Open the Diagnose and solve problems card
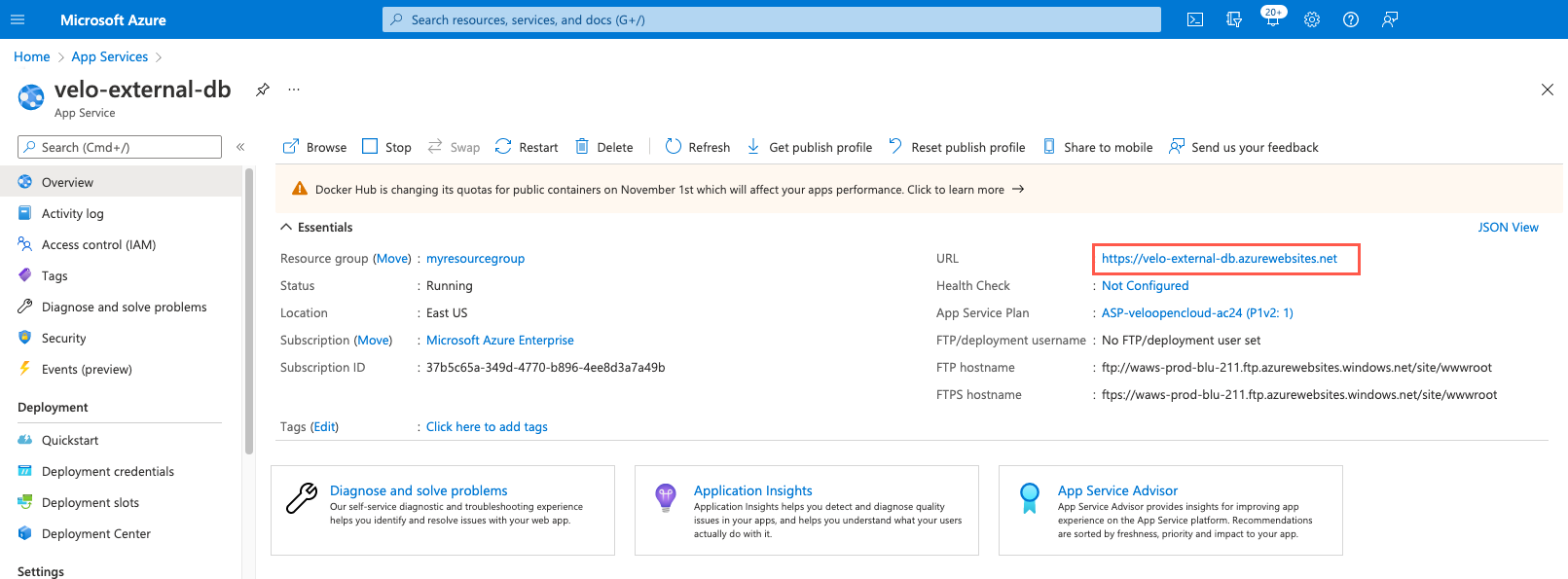 pyautogui.click(x=443, y=510)
